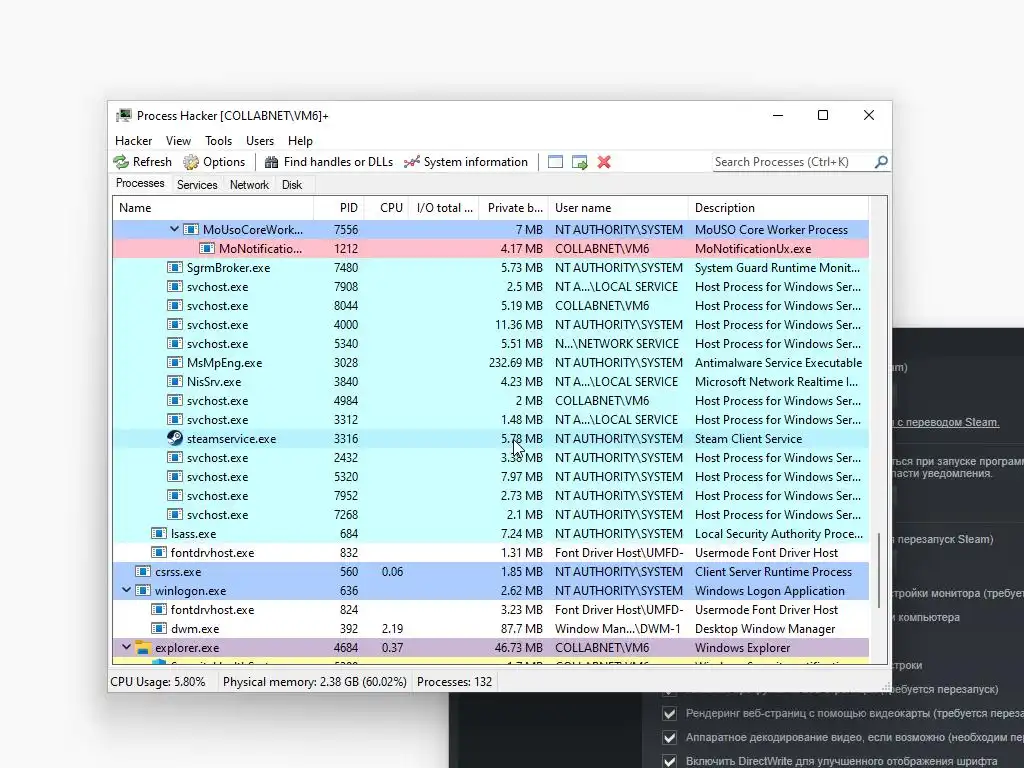Select the steamservice.exe process row

(x=490, y=439)
